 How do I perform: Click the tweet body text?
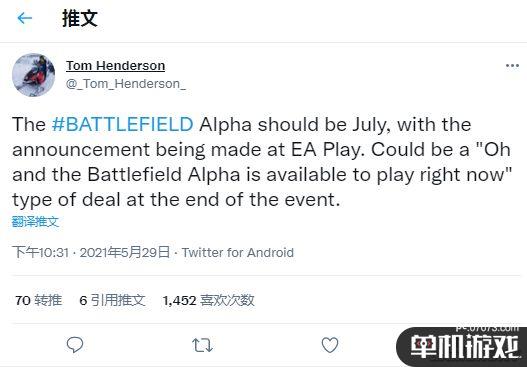click(x=262, y=162)
